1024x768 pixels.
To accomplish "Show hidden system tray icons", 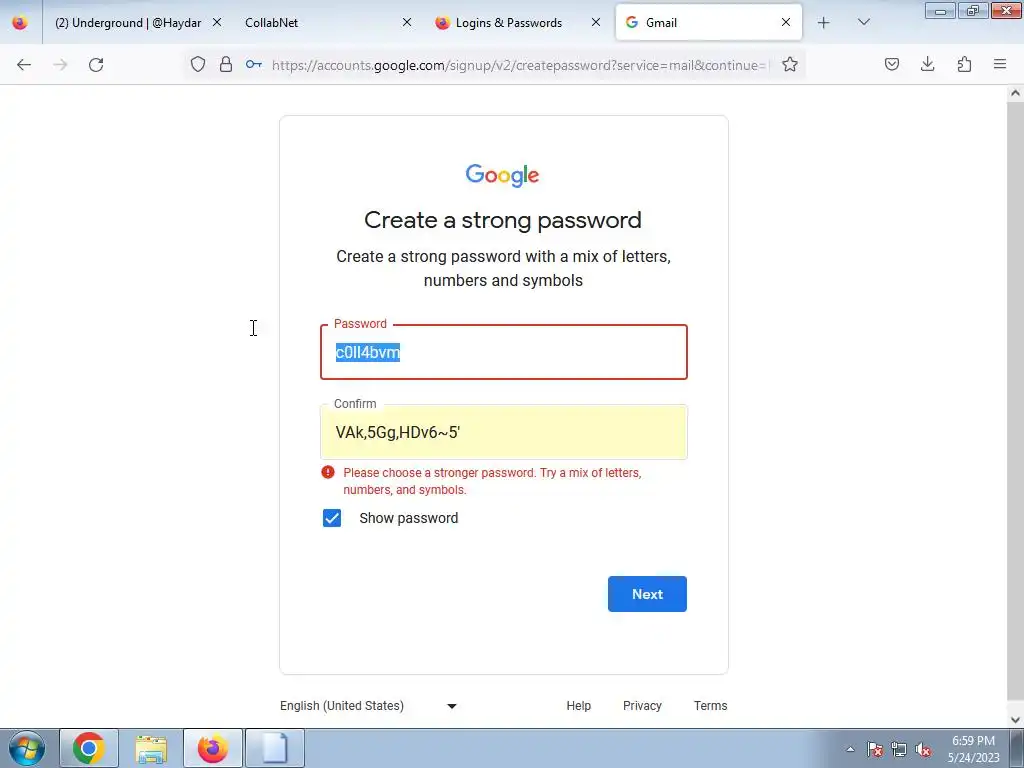I will tap(850, 749).
